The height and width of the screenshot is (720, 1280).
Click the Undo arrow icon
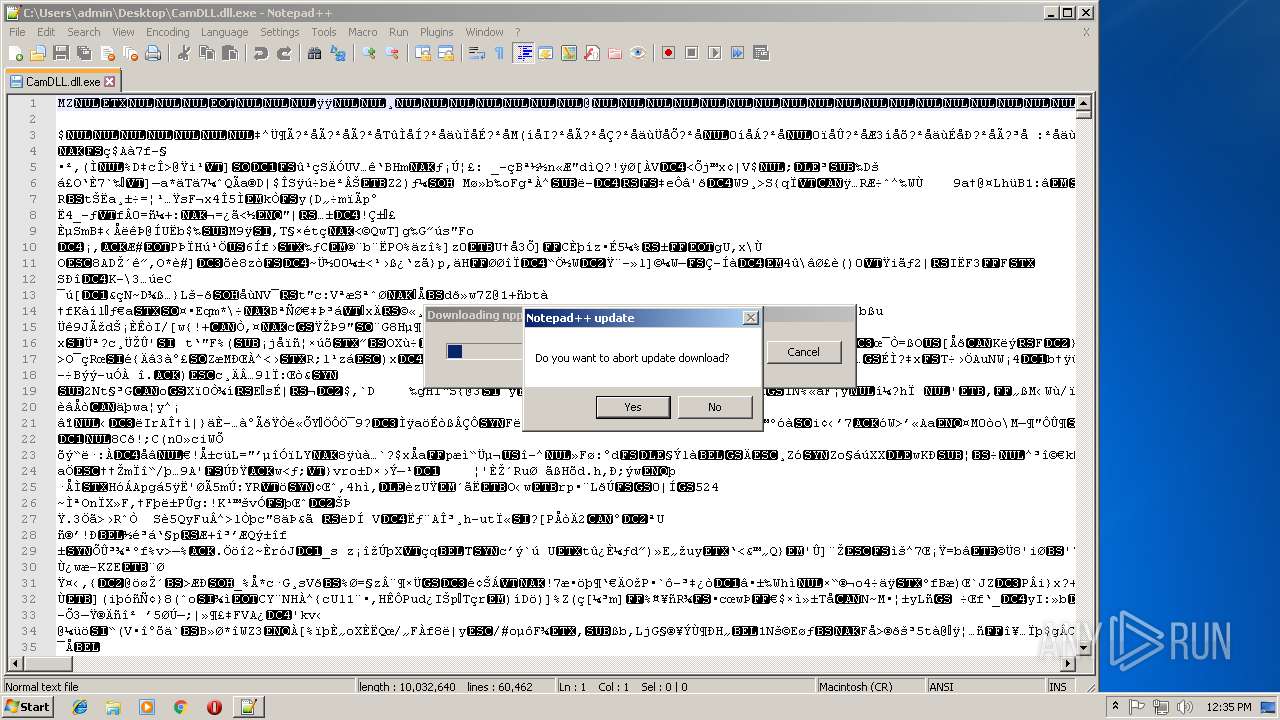pos(261,53)
